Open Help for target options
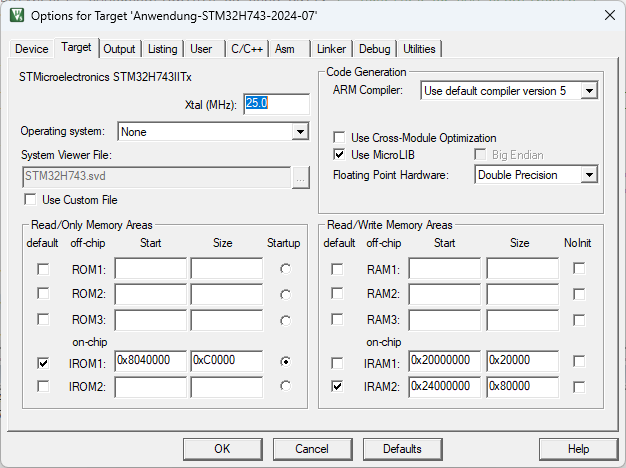The image size is (626, 468). click(578, 449)
